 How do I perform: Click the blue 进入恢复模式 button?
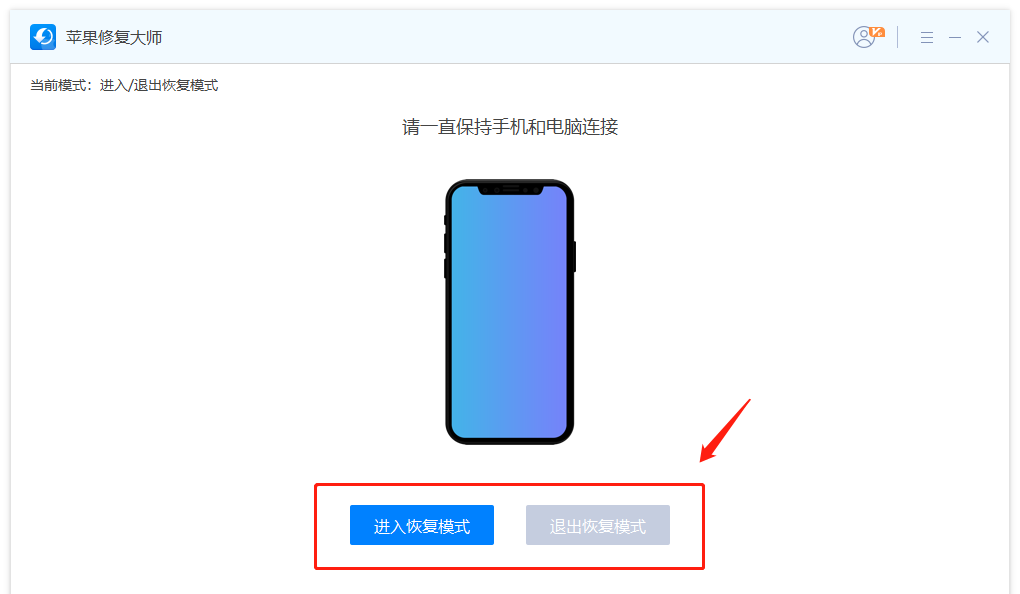[422, 525]
